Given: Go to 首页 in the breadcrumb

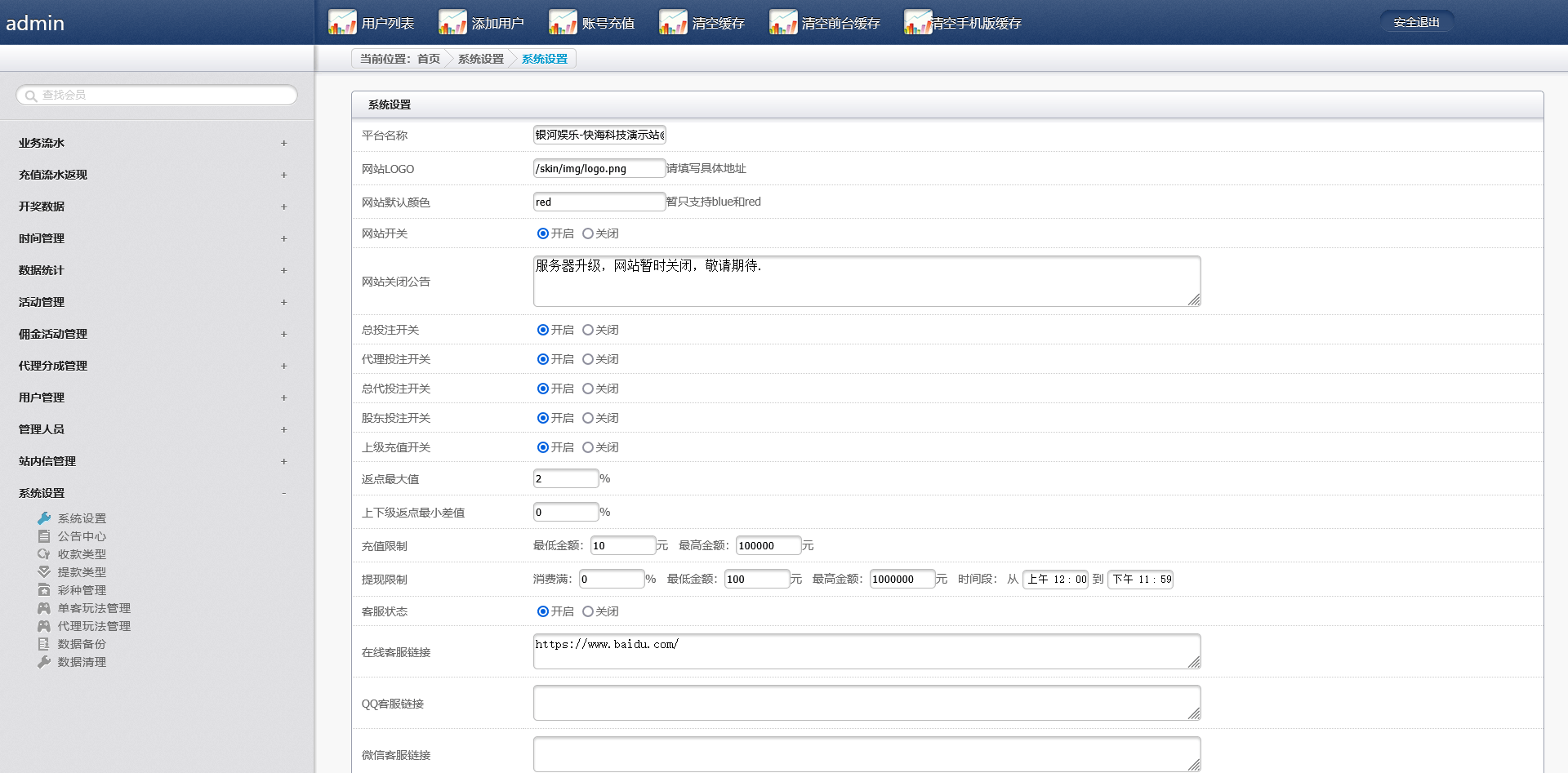Looking at the screenshot, I should pyautogui.click(x=428, y=59).
